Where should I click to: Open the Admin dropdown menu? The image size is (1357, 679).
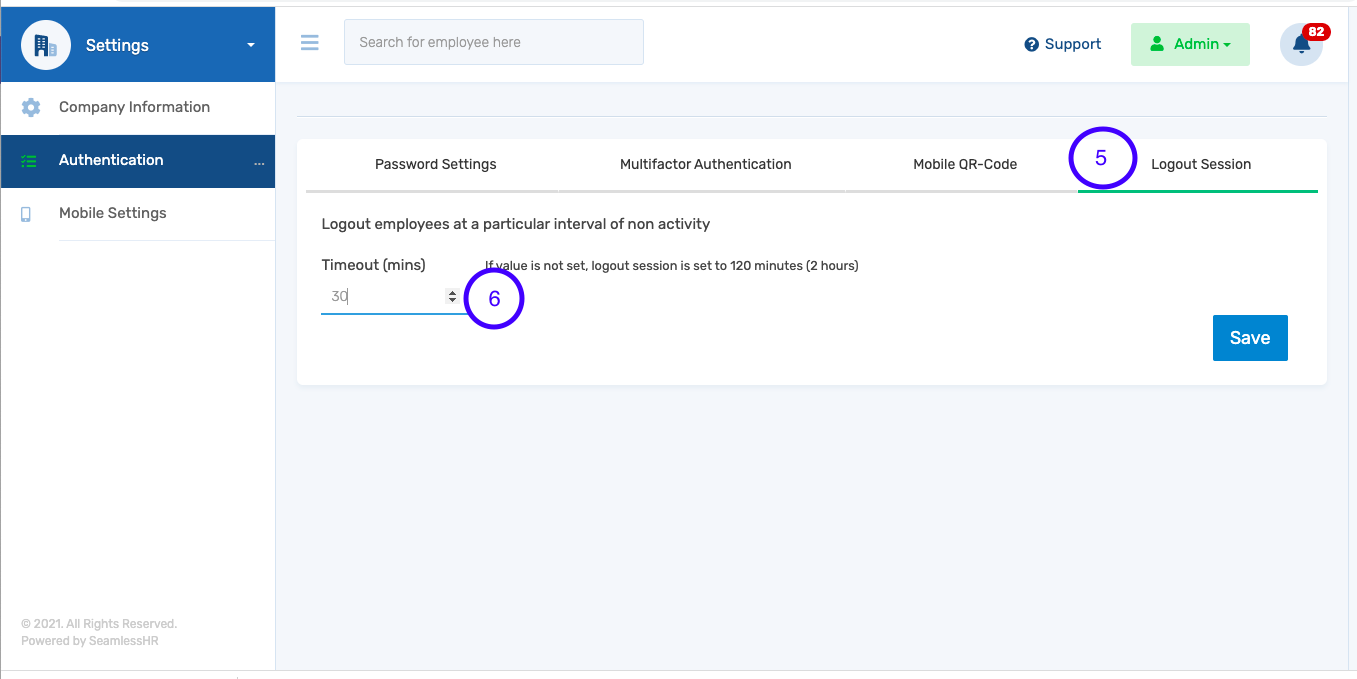pos(1190,44)
